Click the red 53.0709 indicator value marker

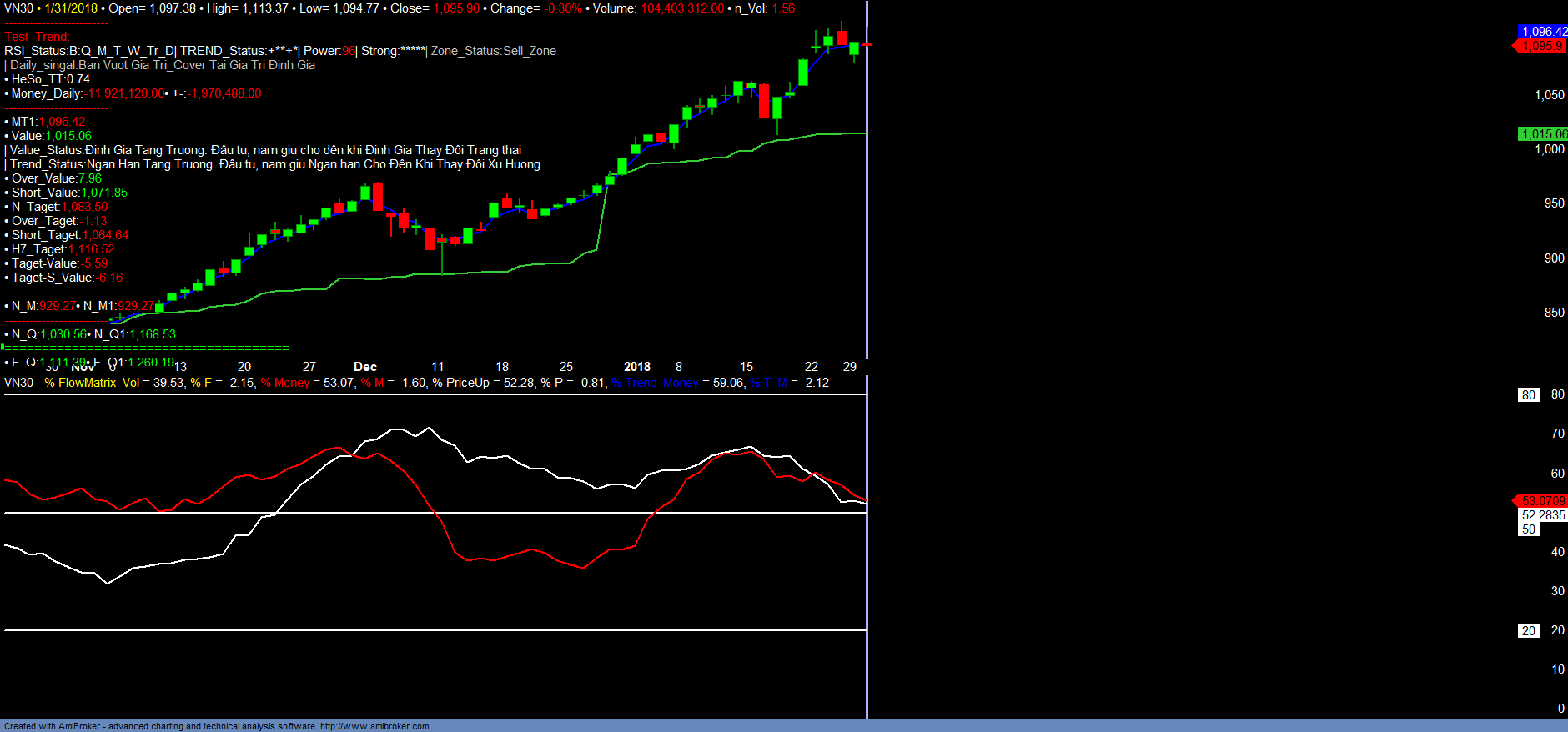(x=1543, y=501)
